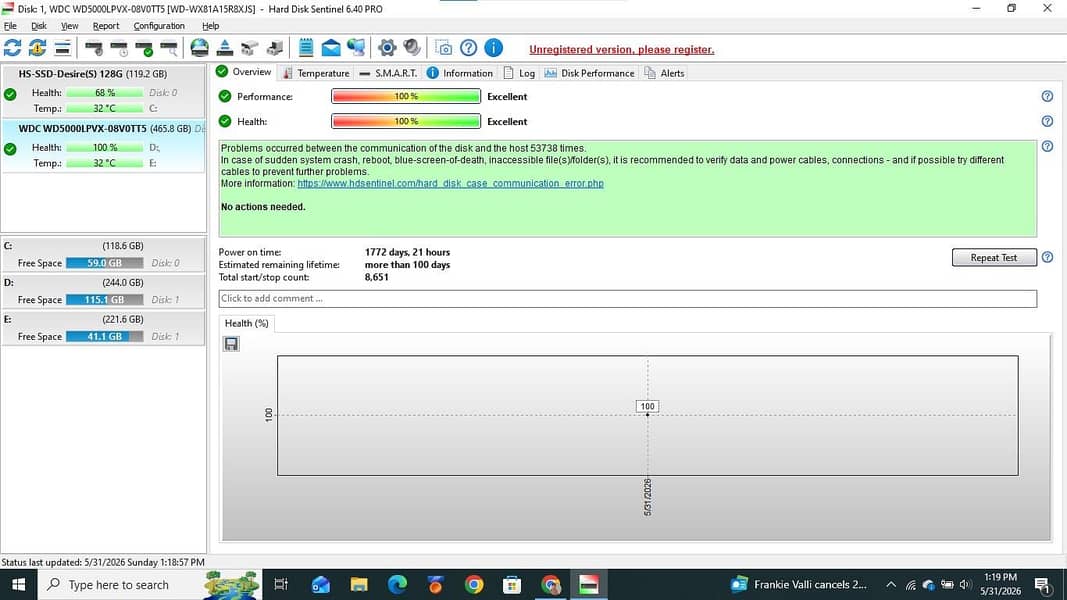Open Microsoft Edge from the taskbar
Screen dimensions: 1067x600
397,584
